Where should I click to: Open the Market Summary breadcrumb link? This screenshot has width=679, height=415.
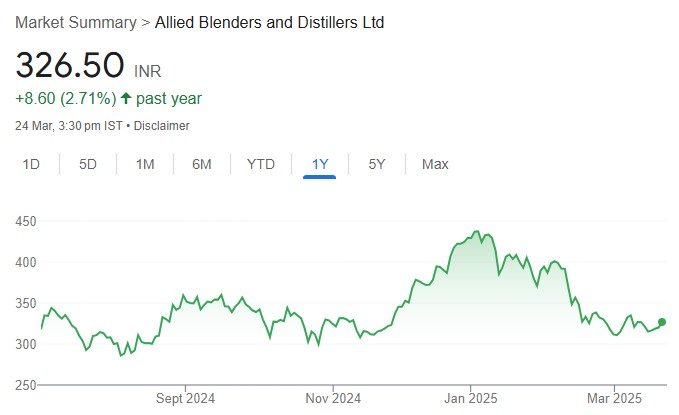tap(74, 22)
